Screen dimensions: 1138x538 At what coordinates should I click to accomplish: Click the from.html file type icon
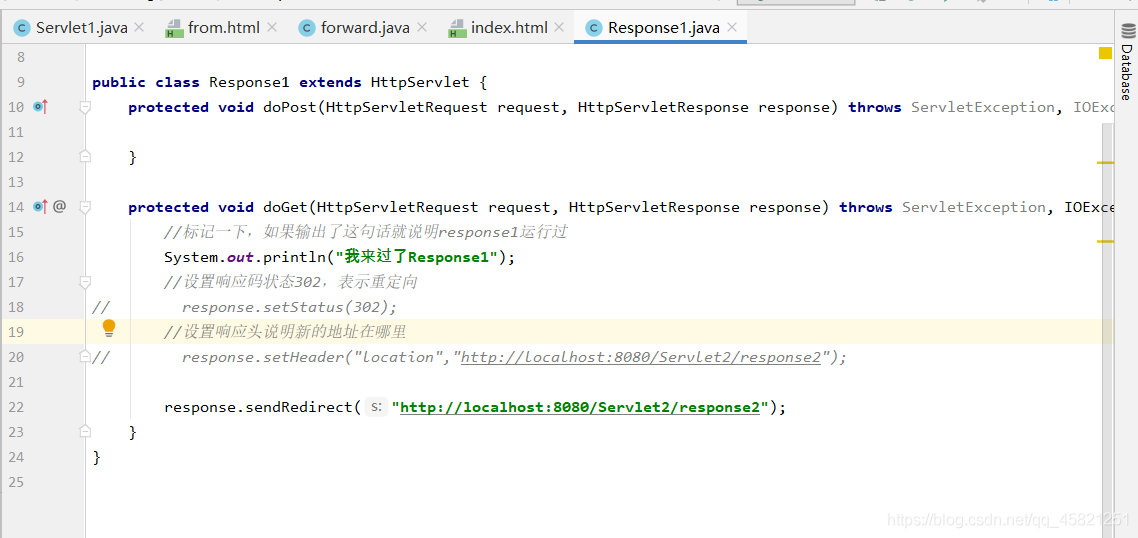tap(174, 28)
